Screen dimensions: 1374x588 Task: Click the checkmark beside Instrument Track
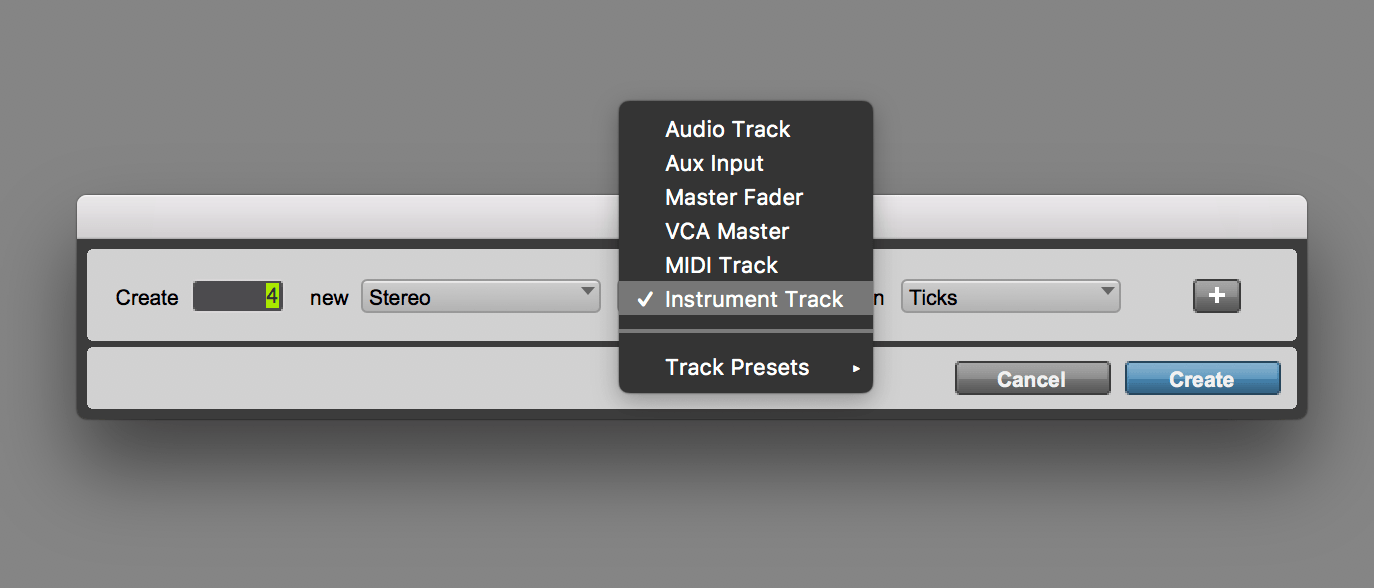(646, 299)
